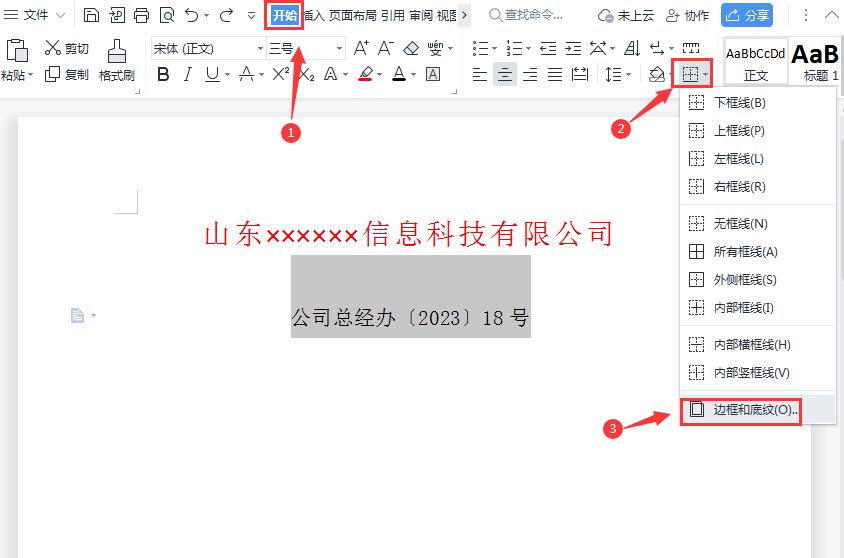The height and width of the screenshot is (558, 844).
Task: Apply the 正文 style
Action: pyautogui.click(x=755, y=61)
